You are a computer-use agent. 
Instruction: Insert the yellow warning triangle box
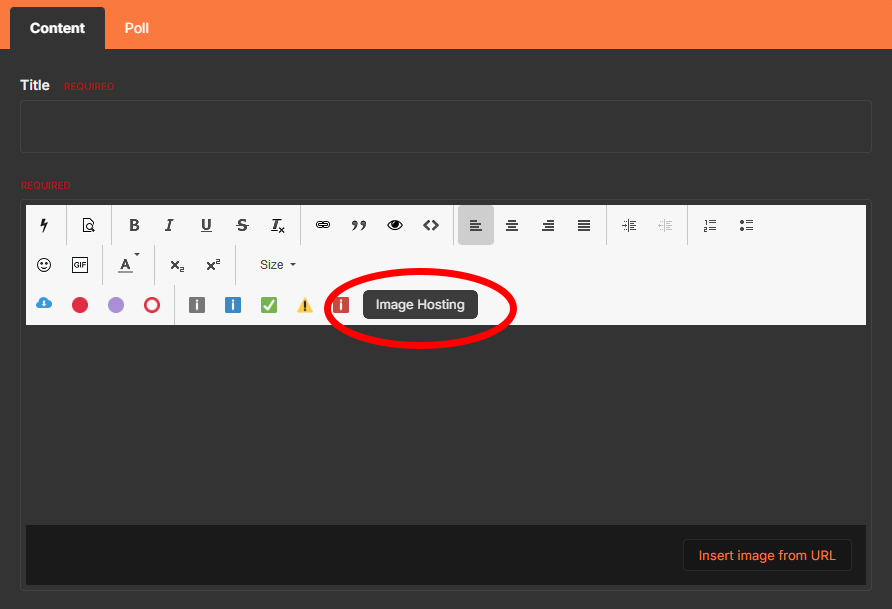click(x=305, y=305)
